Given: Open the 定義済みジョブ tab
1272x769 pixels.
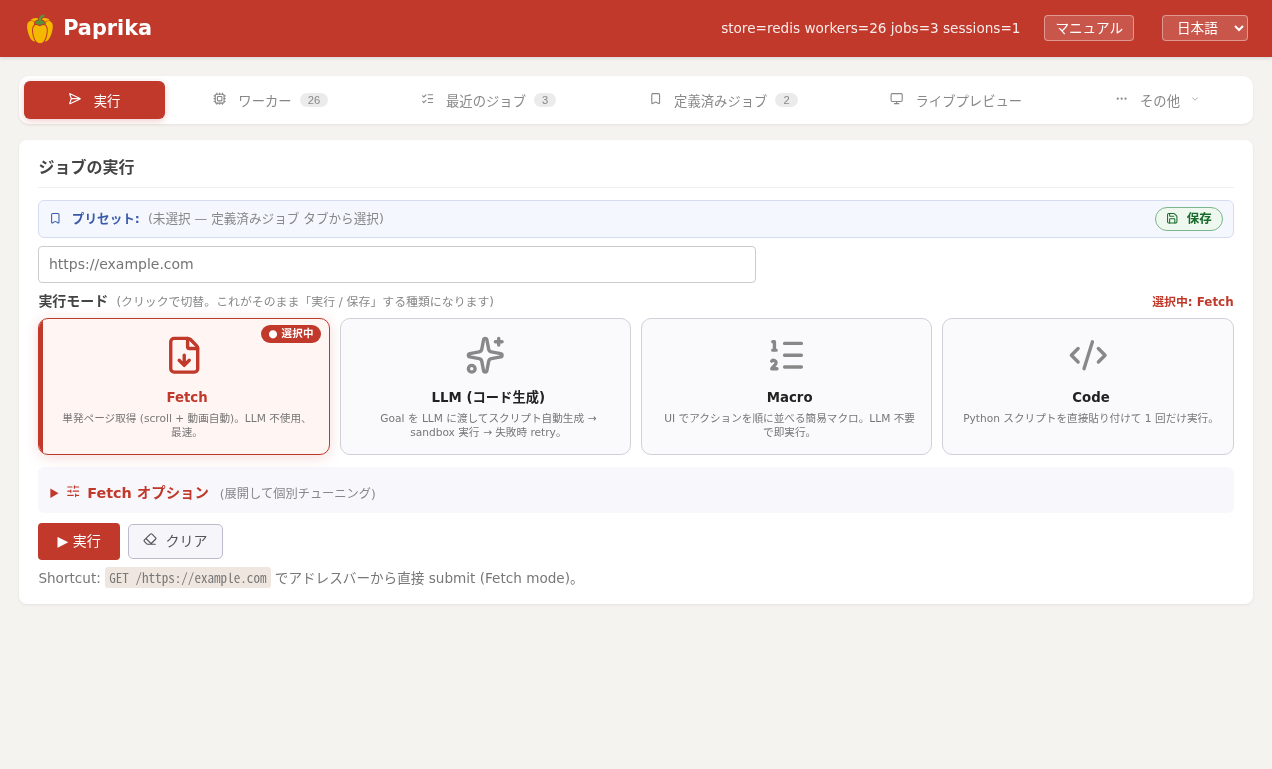Looking at the screenshot, I should (x=723, y=100).
